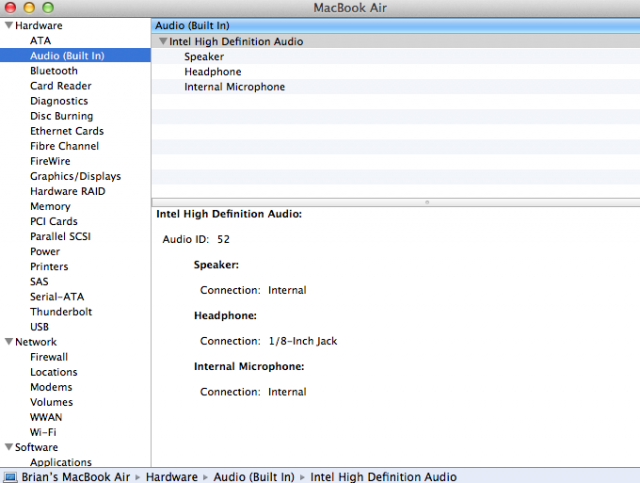This screenshot has width=640, height=483.
Task: Click Hardware in the path bar
Action: pos(171,477)
